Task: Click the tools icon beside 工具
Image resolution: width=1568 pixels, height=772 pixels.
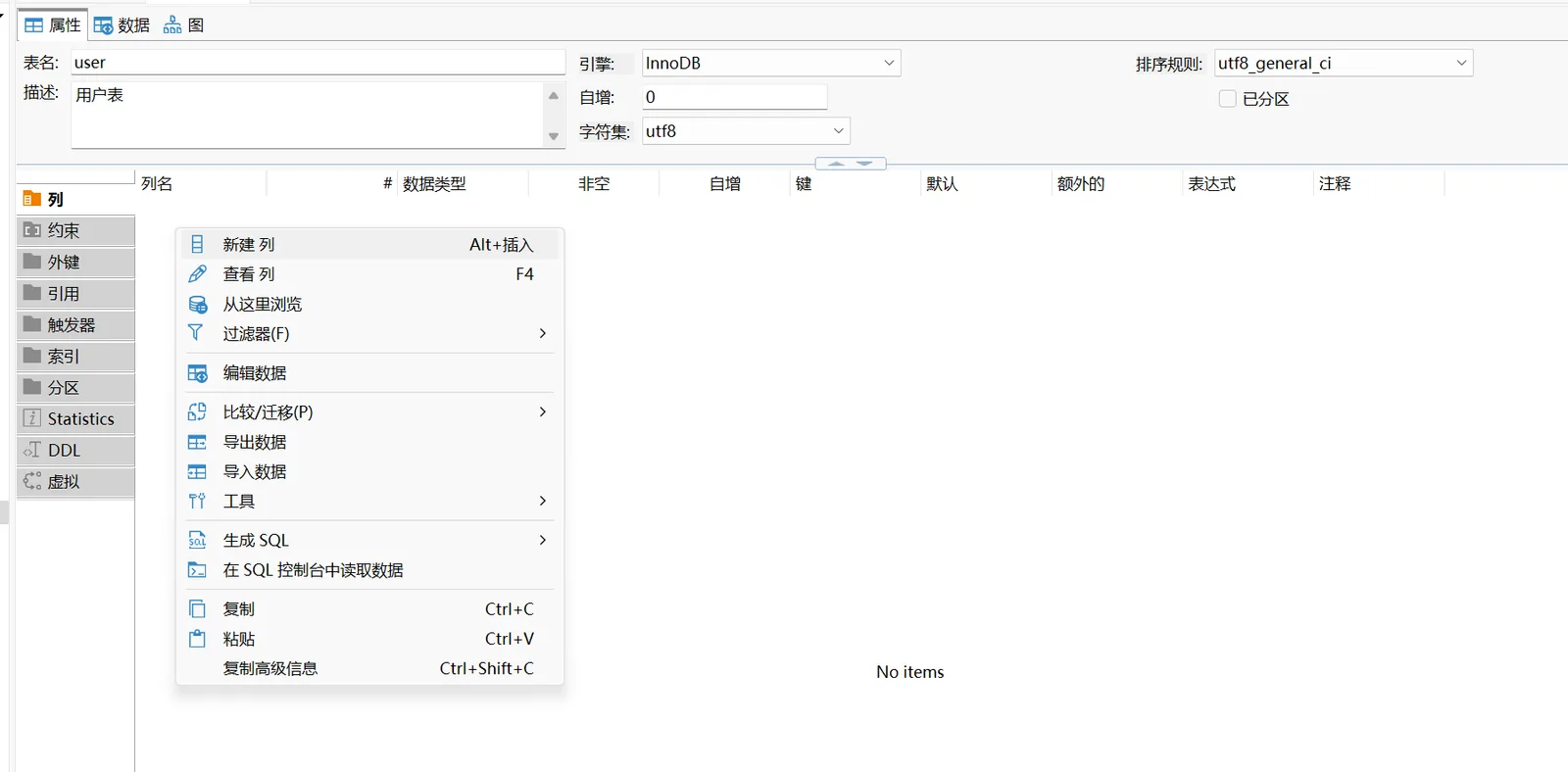Action: [x=197, y=501]
